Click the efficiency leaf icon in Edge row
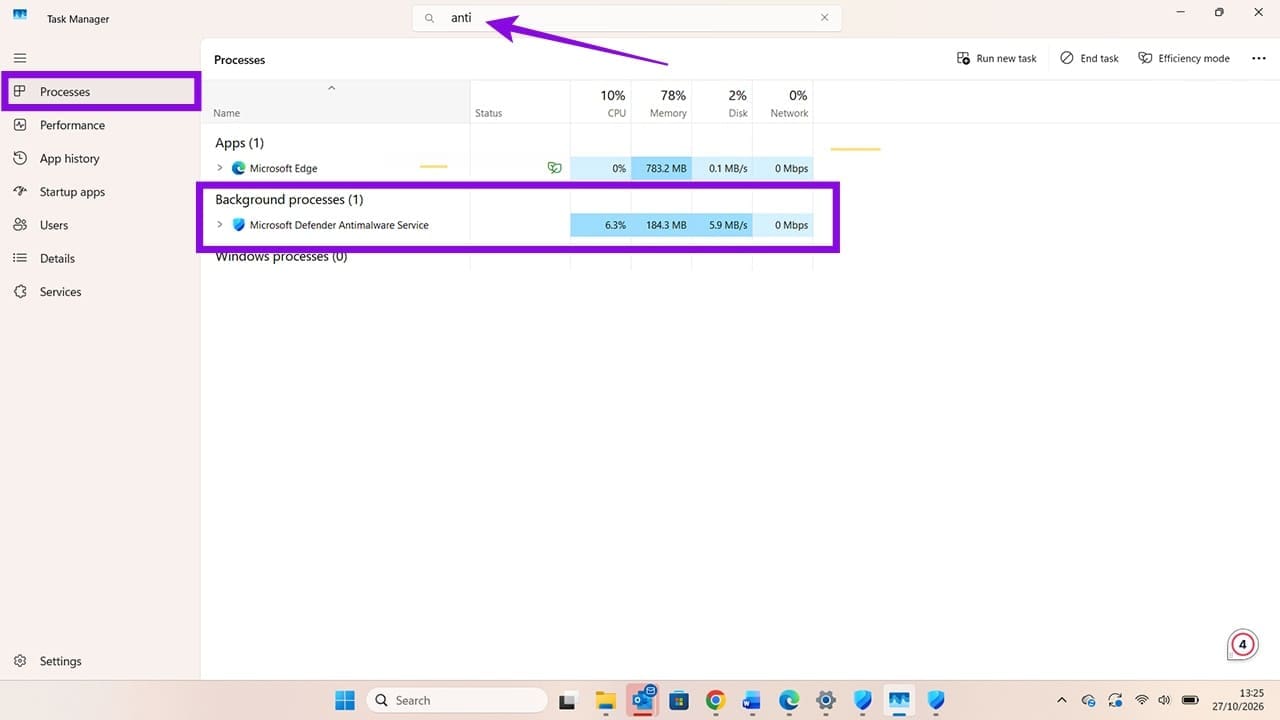 tap(555, 168)
